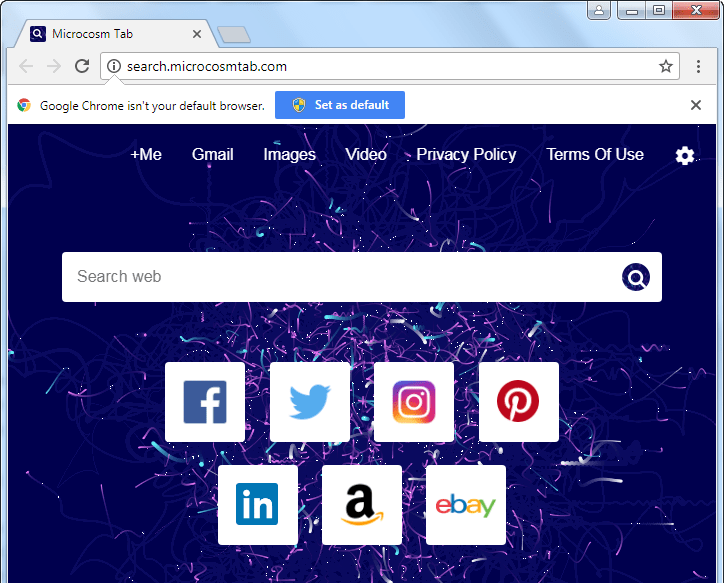Select the Microcosm Tab browser tab
Viewport: 724px width, 583px height.
pos(115,34)
